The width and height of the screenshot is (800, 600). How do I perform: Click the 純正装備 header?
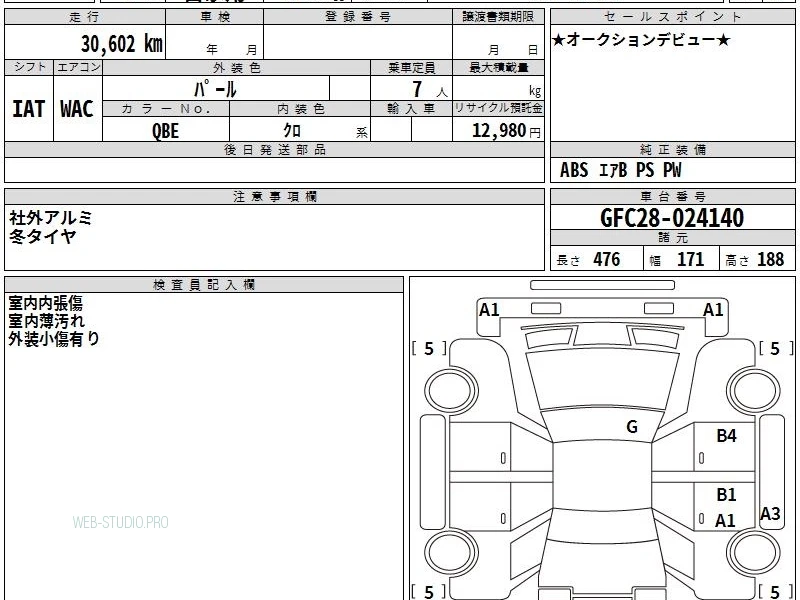point(673,150)
